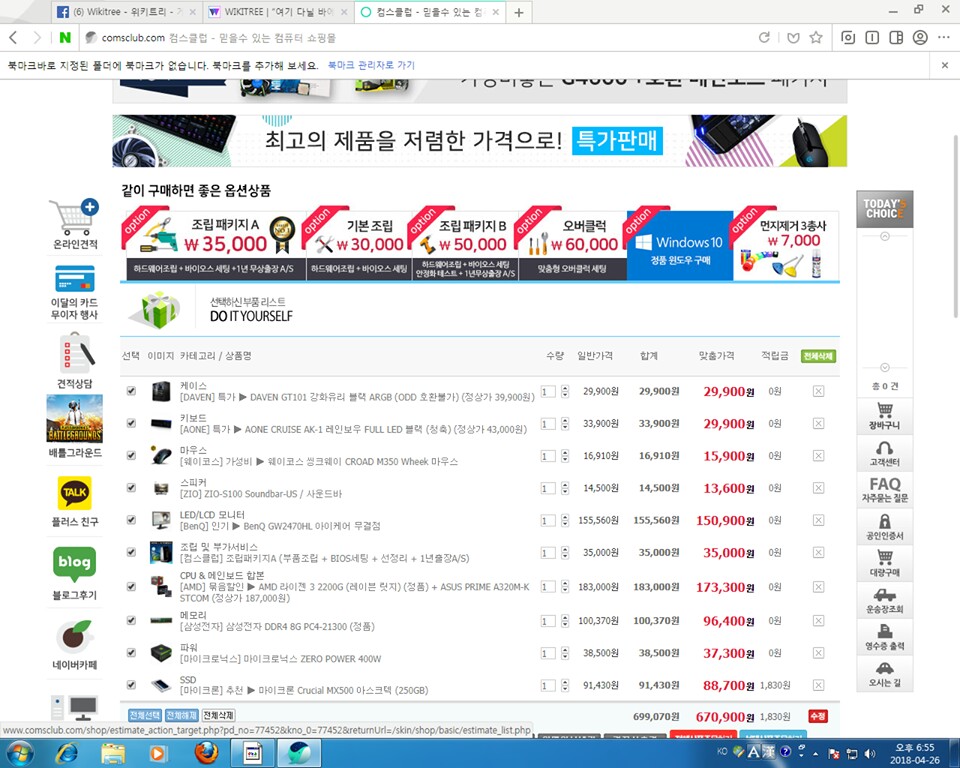Open the Windows Start menu
960x768 pixels.
click(x=19, y=752)
